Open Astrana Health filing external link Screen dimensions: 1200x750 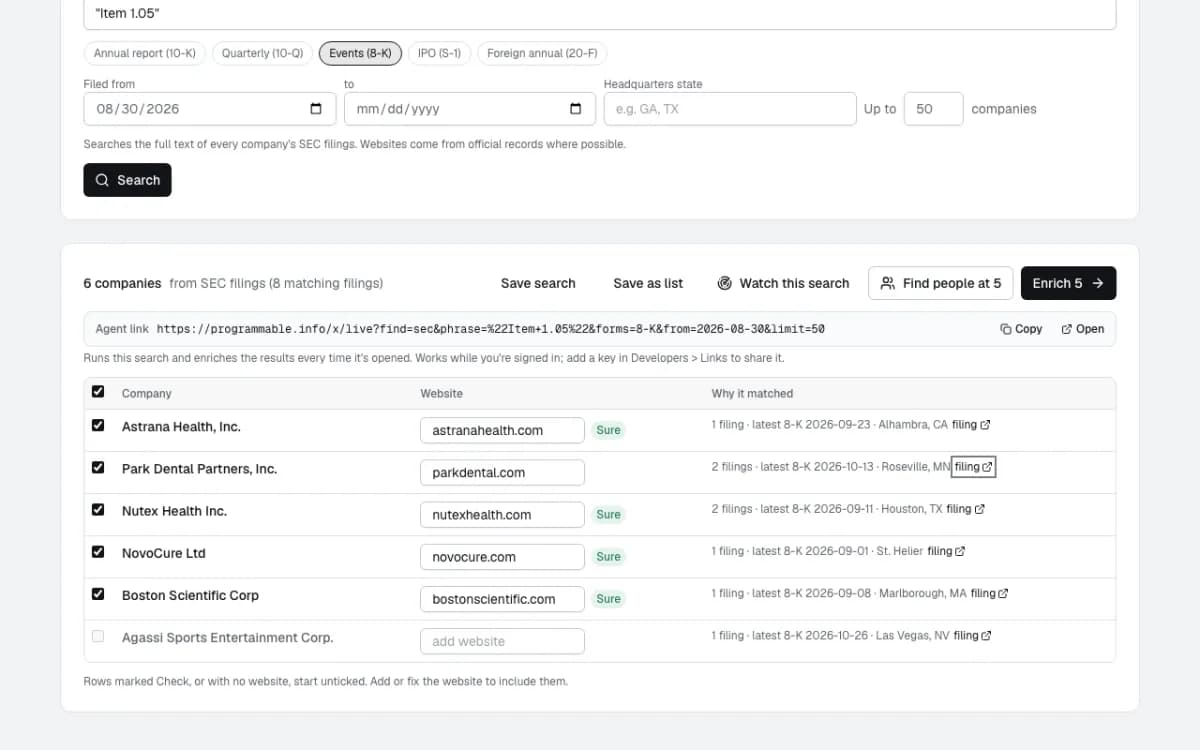tap(971, 425)
